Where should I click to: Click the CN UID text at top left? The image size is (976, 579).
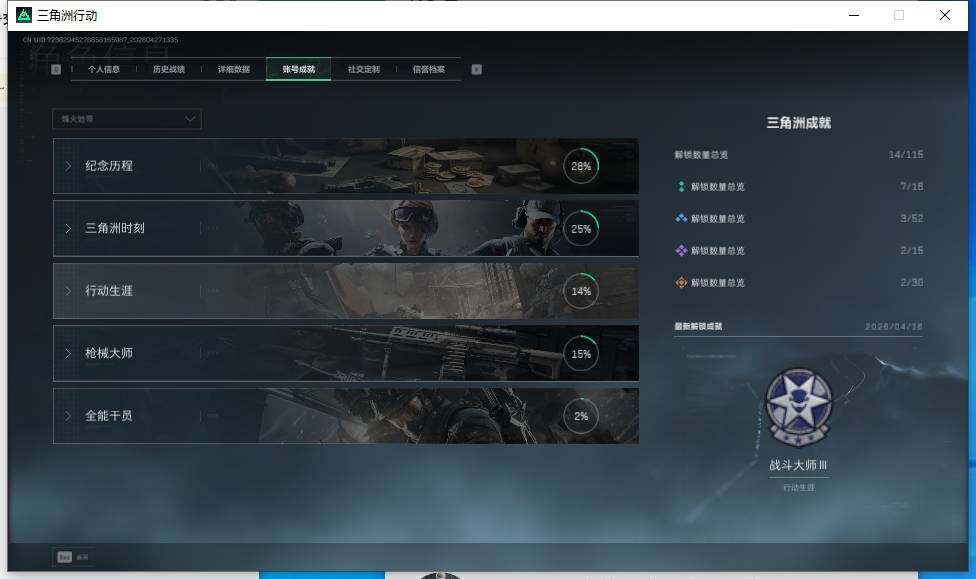(x=100, y=40)
